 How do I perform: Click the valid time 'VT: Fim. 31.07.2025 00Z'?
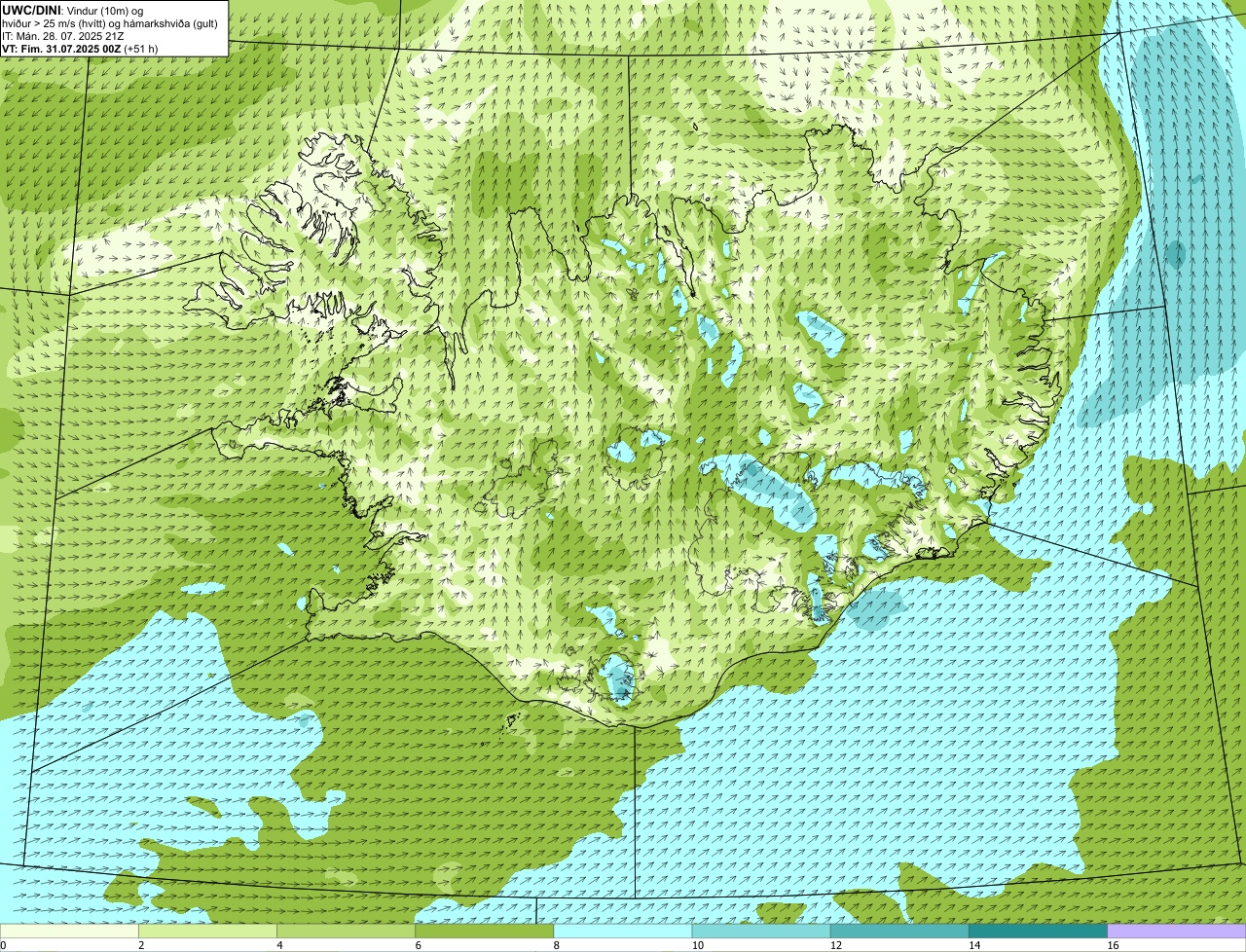point(62,48)
